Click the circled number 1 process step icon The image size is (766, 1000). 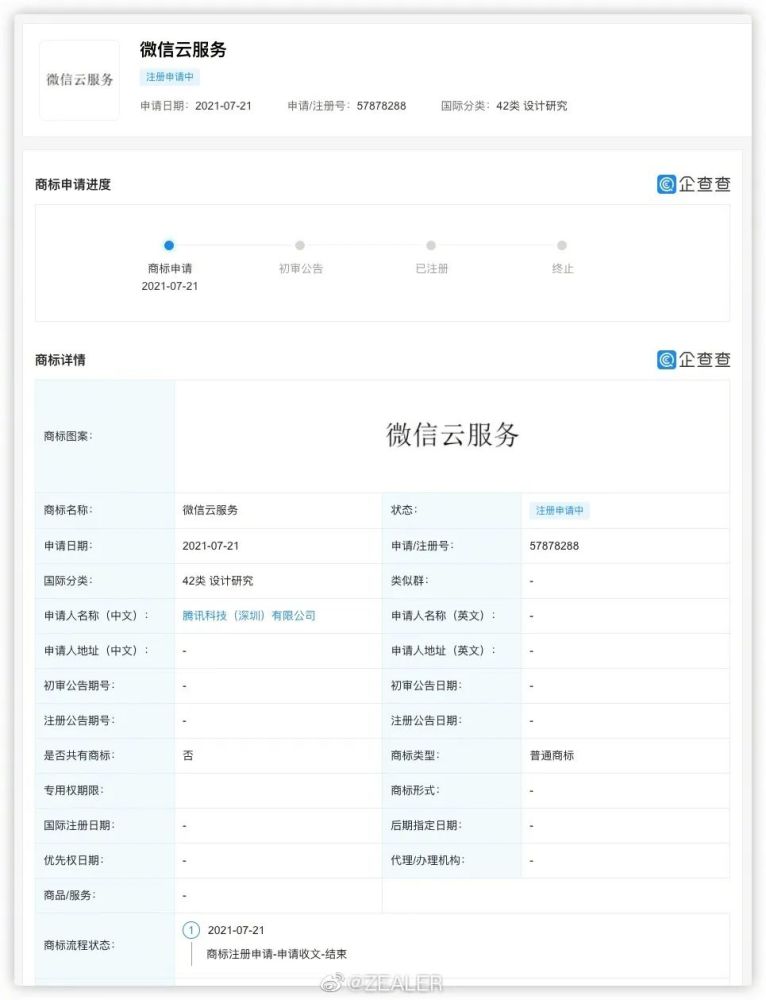pyautogui.click(x=191, y=930)
